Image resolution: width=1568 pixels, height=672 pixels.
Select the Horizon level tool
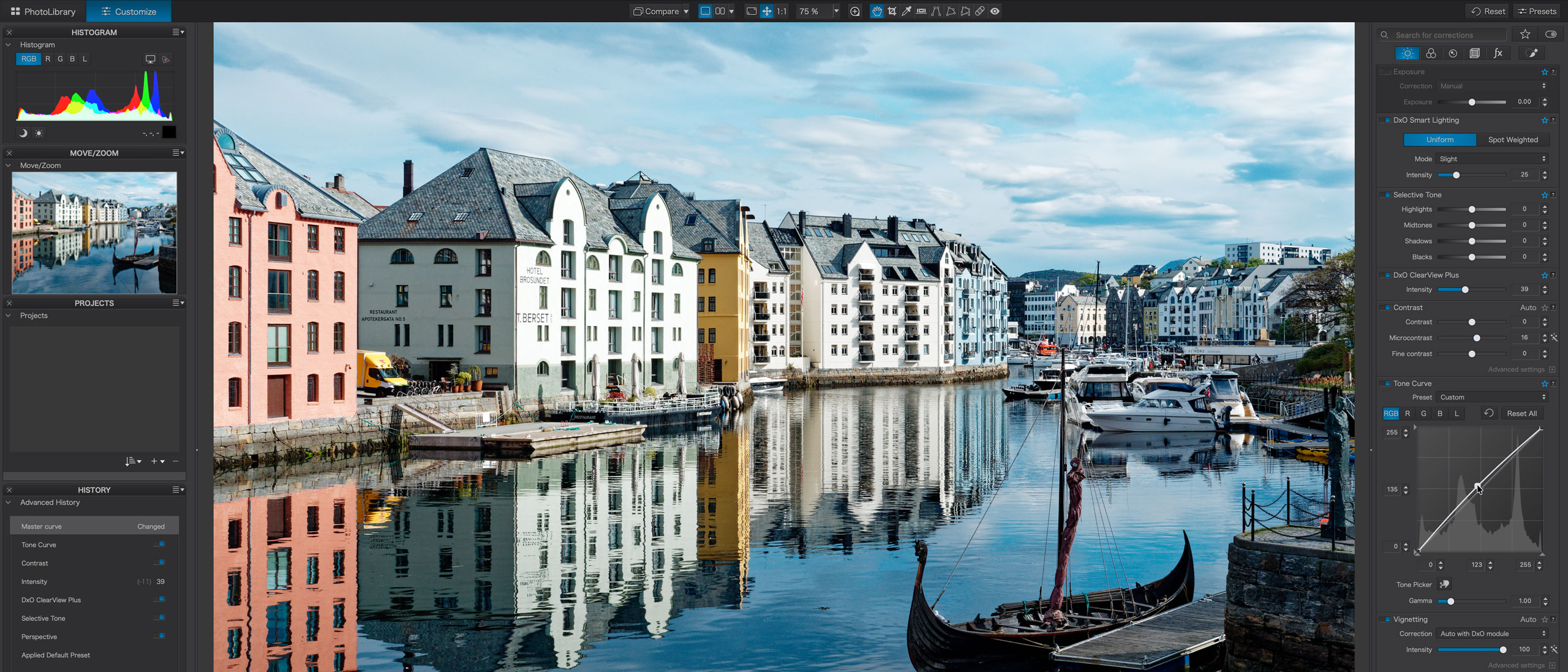(x=921, y=11)
